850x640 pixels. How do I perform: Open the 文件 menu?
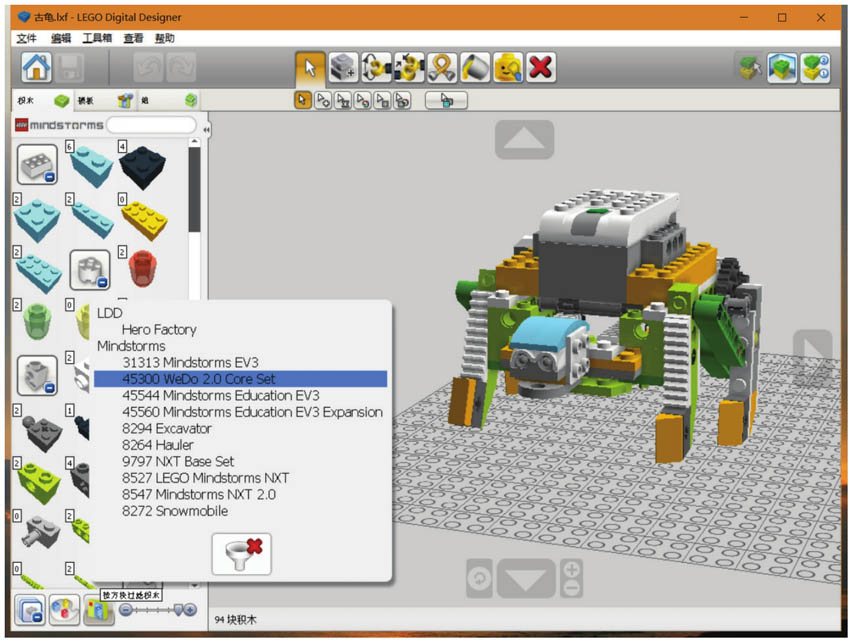pos(26,38)
